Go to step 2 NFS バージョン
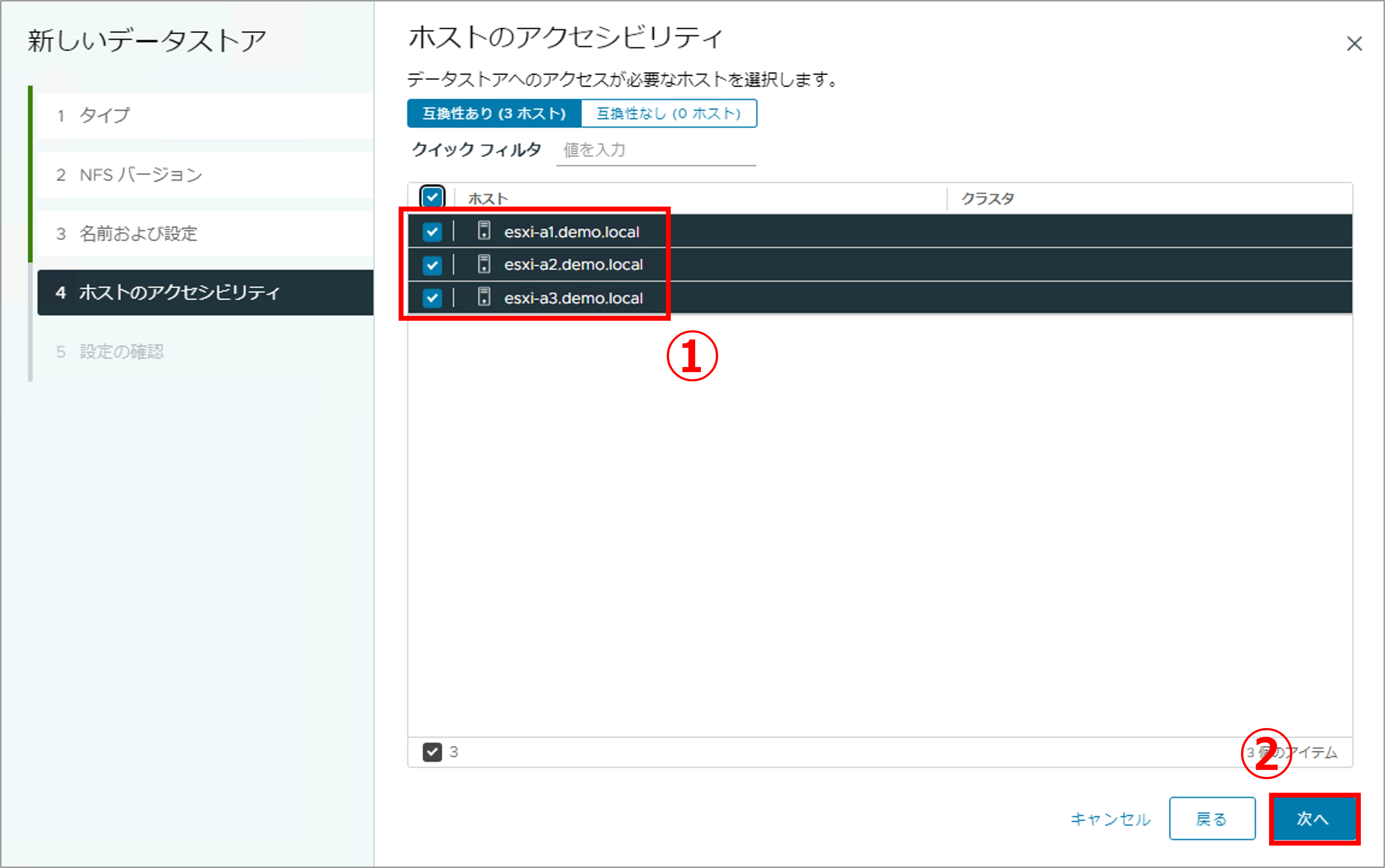Image resolution: width=1385 pixels, height=868 pixels. [x=205, y=174]
